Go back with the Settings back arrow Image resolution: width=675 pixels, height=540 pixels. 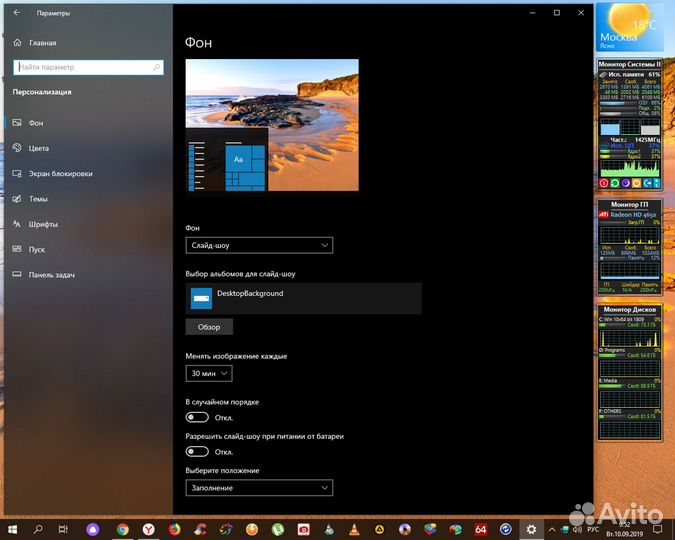click(17, 13)
